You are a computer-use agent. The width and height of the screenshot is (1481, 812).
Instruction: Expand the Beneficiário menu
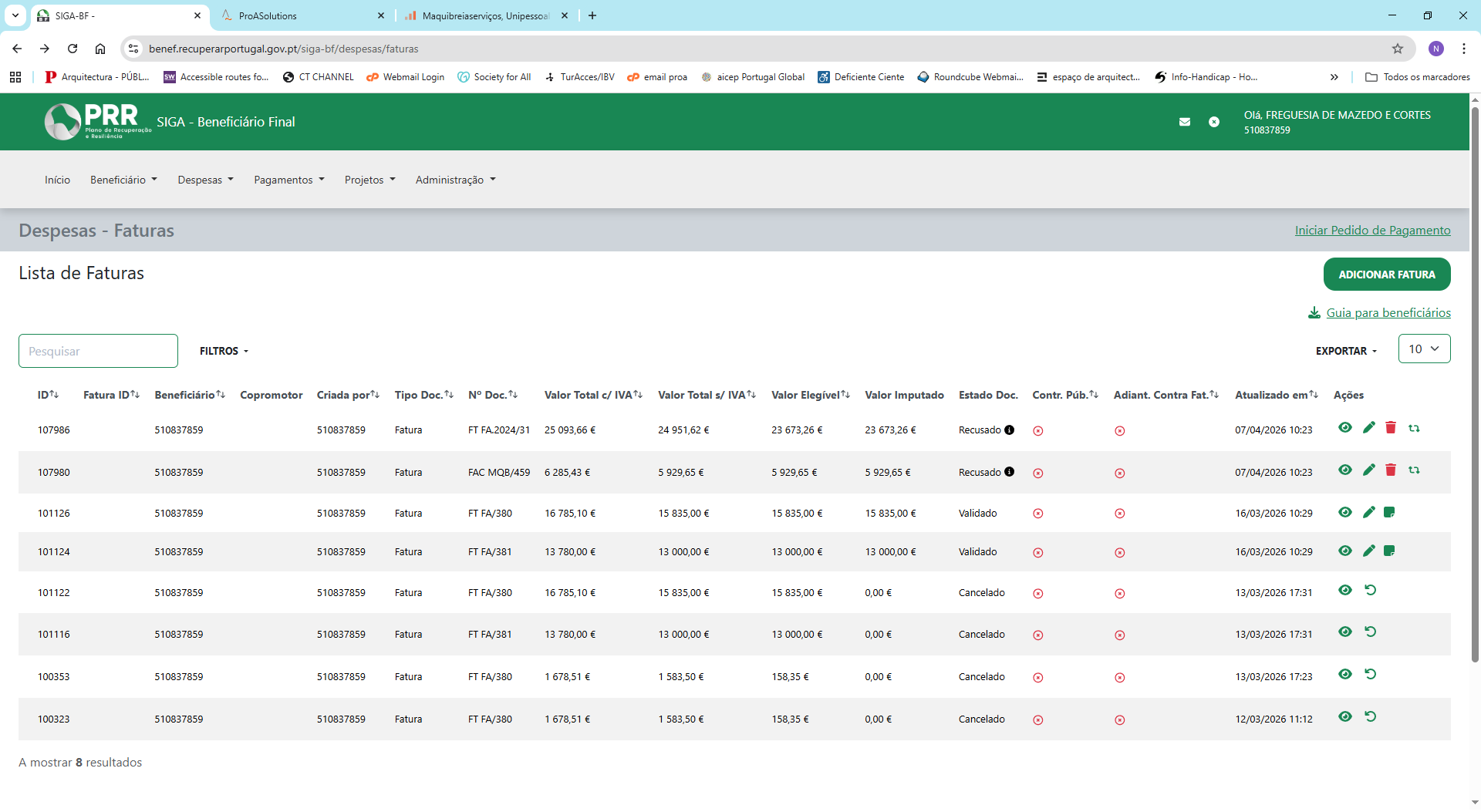click(123, 180)
